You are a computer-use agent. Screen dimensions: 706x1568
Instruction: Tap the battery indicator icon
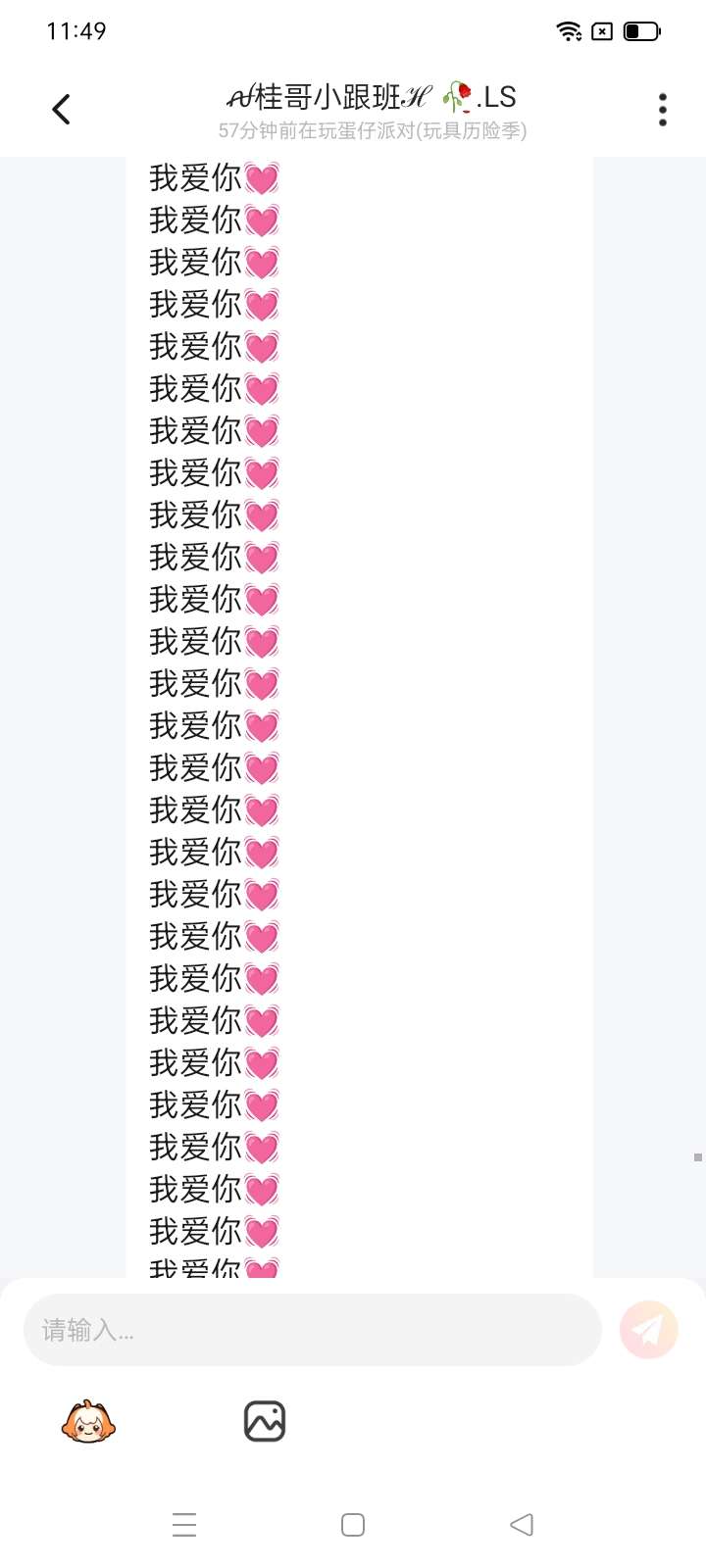pos(642,31)
